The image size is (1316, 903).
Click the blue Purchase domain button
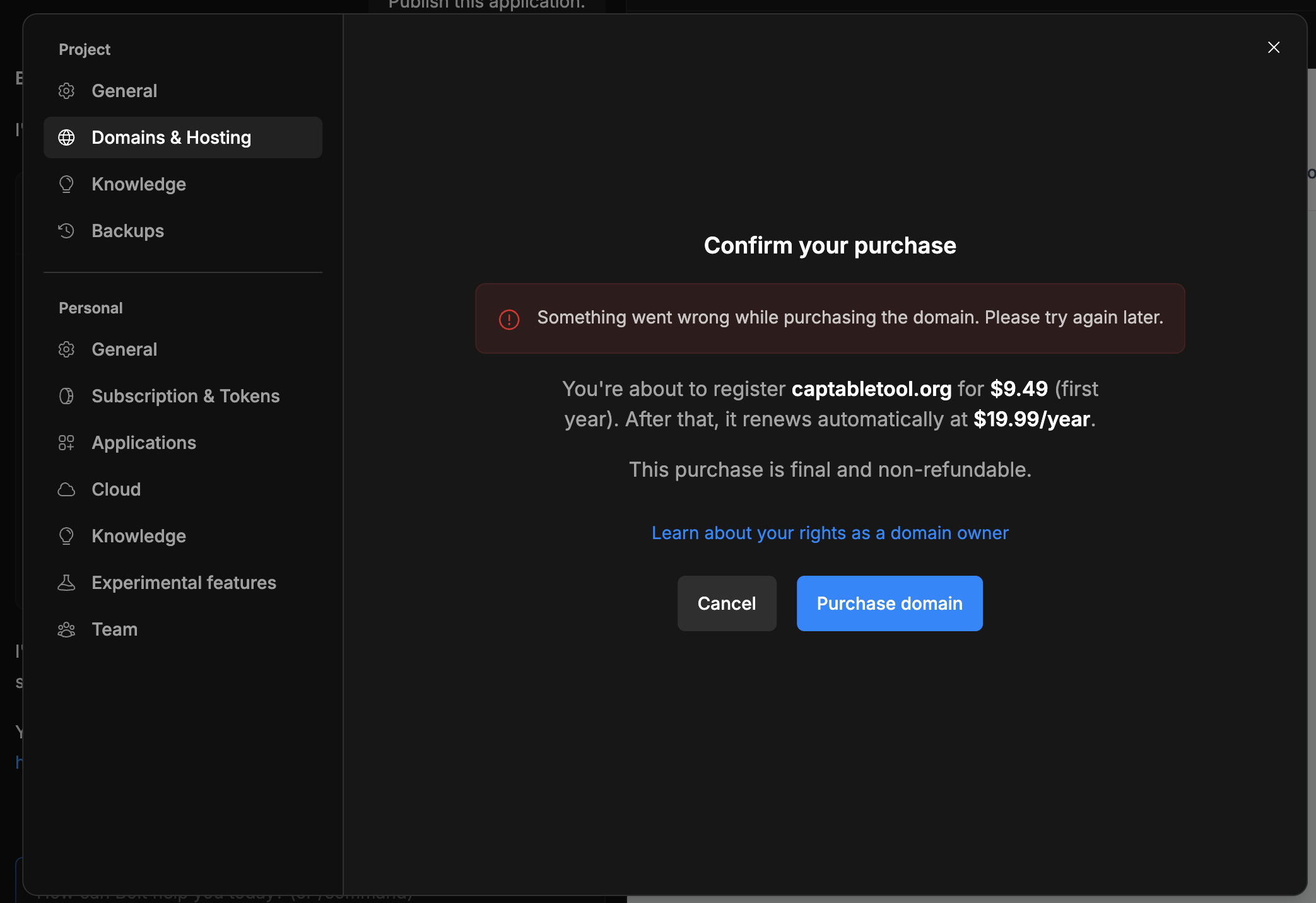[890, 603]
